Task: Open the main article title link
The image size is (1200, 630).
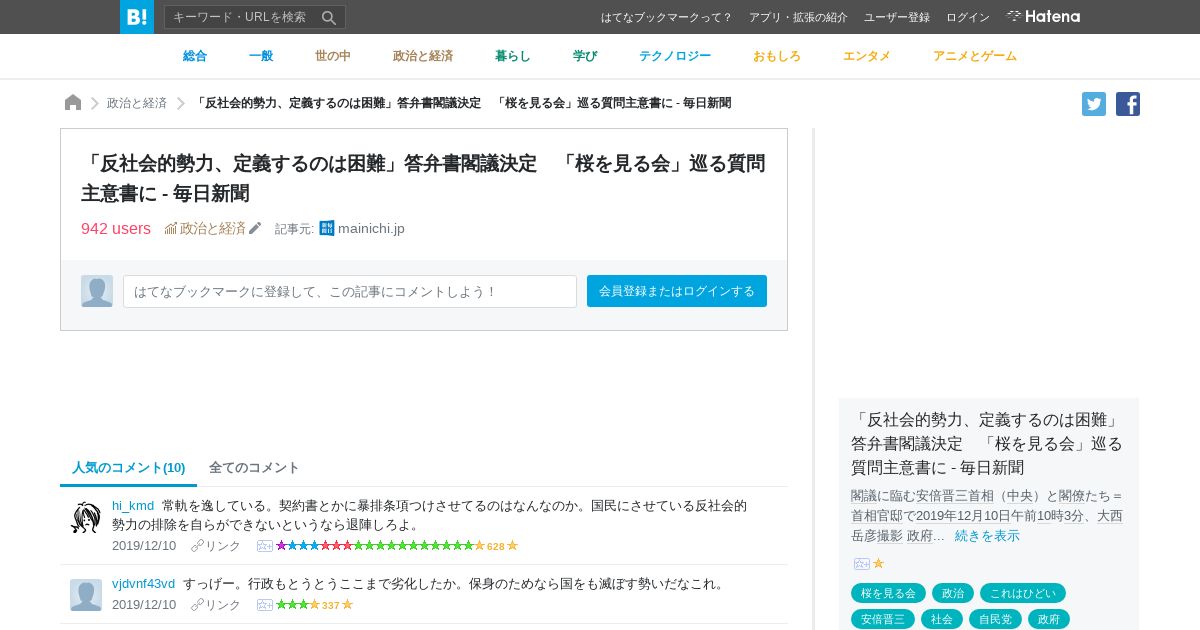Action: (423, 178)
